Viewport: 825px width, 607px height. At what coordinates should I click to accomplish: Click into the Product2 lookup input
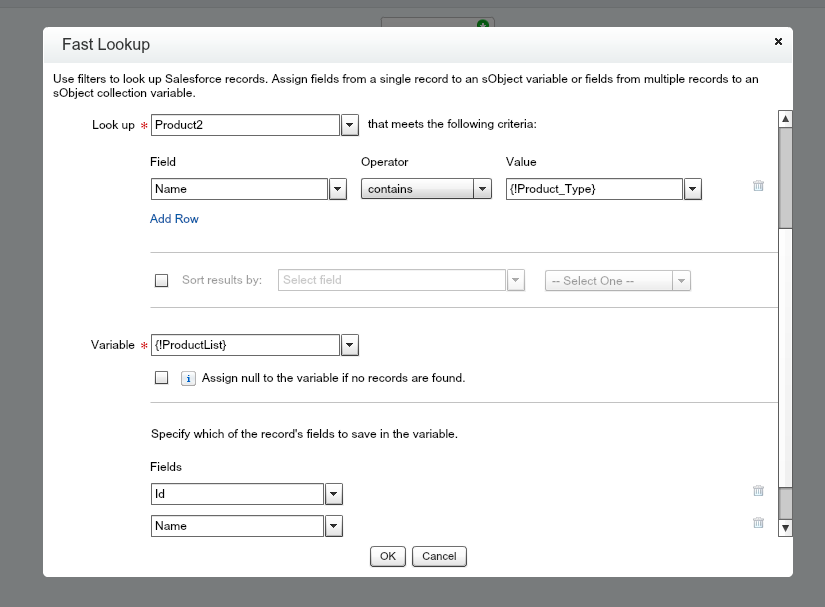pyautogui.click(x=245, y=125)
